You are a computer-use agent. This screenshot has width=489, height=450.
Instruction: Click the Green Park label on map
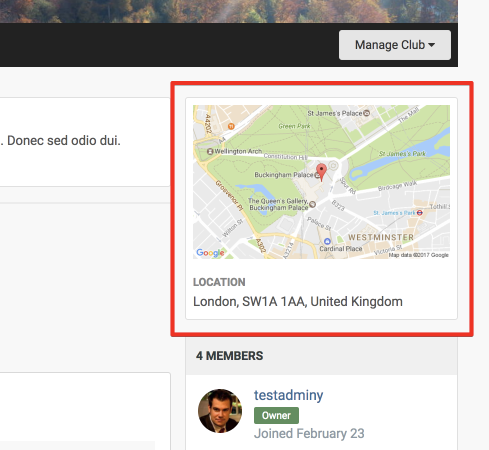click(294, 126)
